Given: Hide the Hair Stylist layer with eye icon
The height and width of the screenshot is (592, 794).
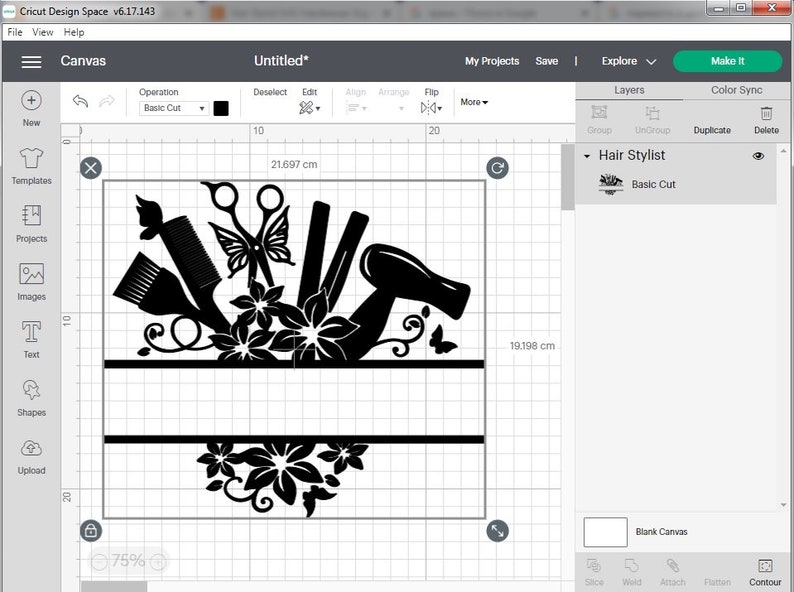Looking at the screenshot, I should click(758, 156).
